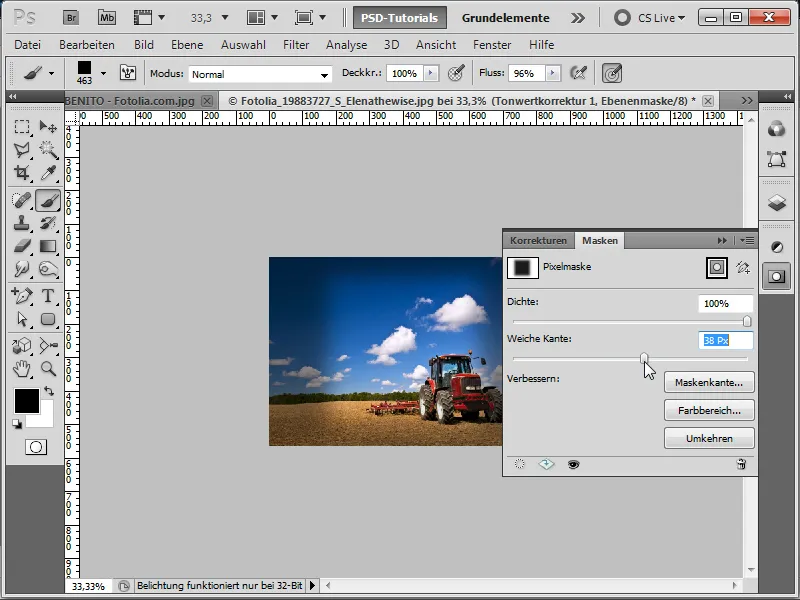Image resolution: width=800 pixels, height=600 pixels.
Task: Select the History Brush tool
Action: click(x=48, y=223)
